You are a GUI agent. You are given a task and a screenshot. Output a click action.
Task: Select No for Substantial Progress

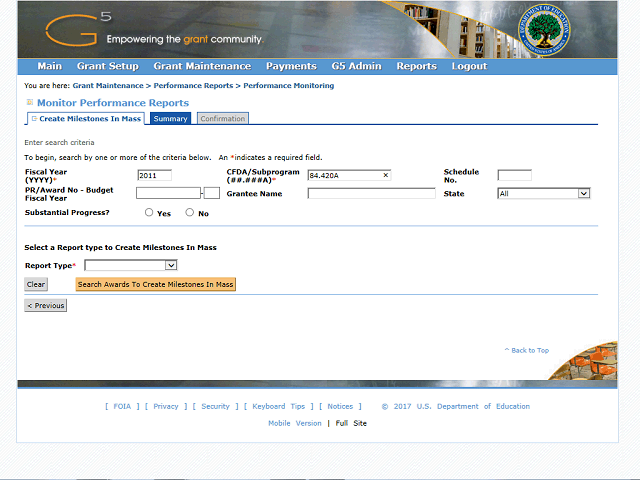coord(189,212)
